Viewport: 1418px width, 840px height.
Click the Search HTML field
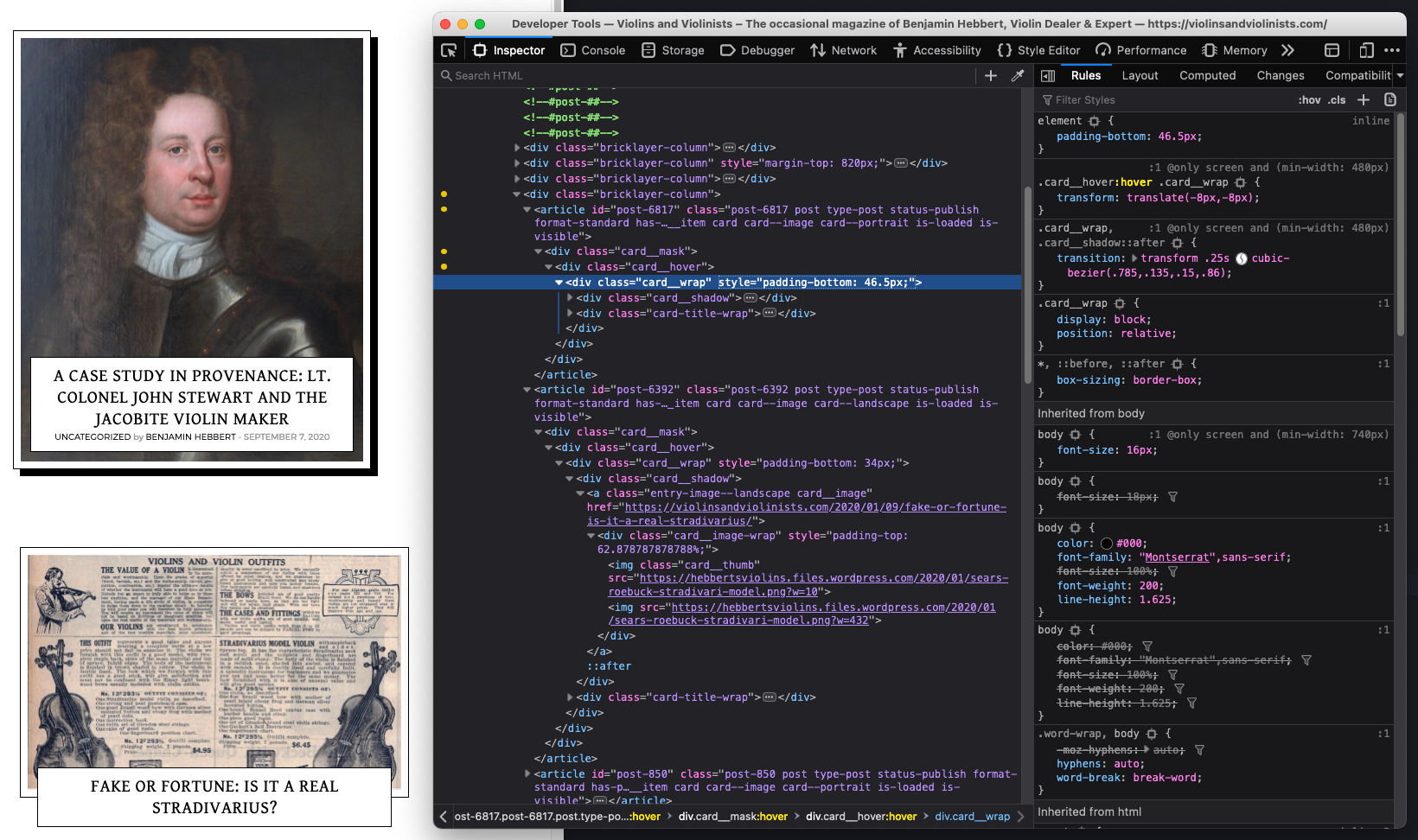(706, 76)
